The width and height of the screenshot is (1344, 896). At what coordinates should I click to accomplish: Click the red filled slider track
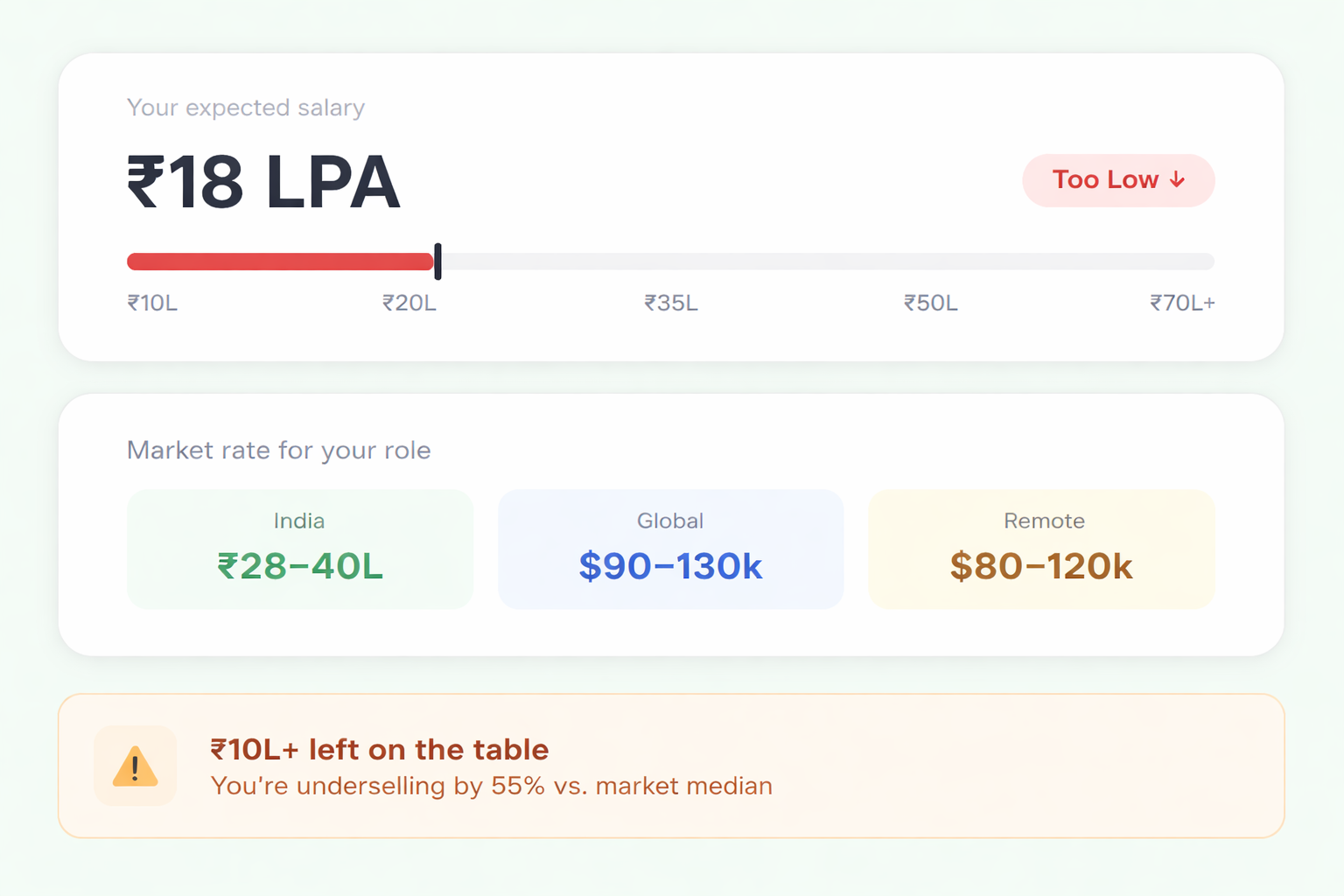pyautogui.click(x=280, y=261)
